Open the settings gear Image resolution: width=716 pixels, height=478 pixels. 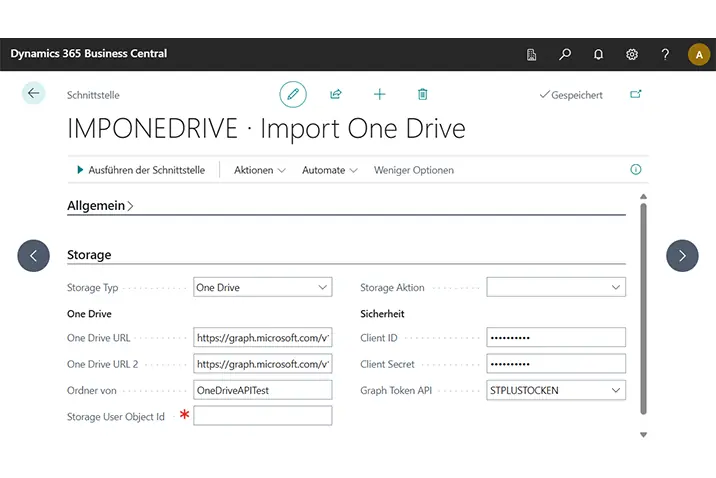tap(632, 55)
